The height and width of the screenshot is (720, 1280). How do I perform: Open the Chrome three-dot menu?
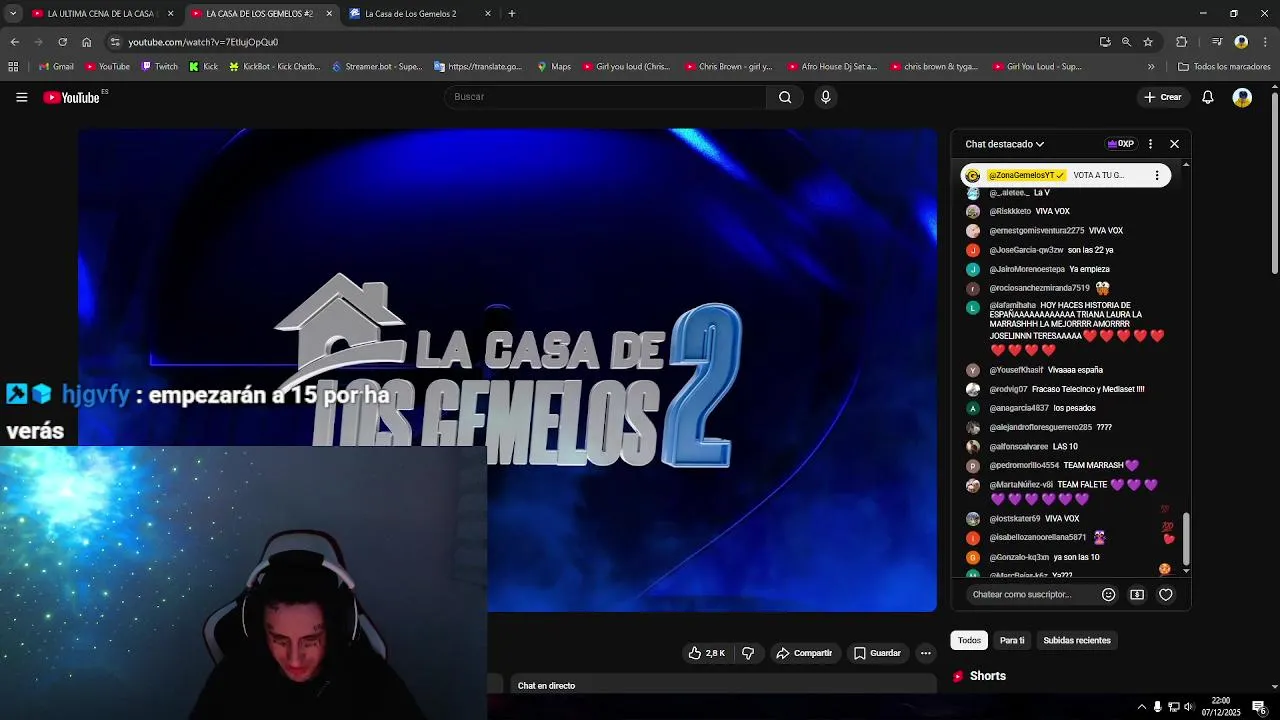[1266, 42]
